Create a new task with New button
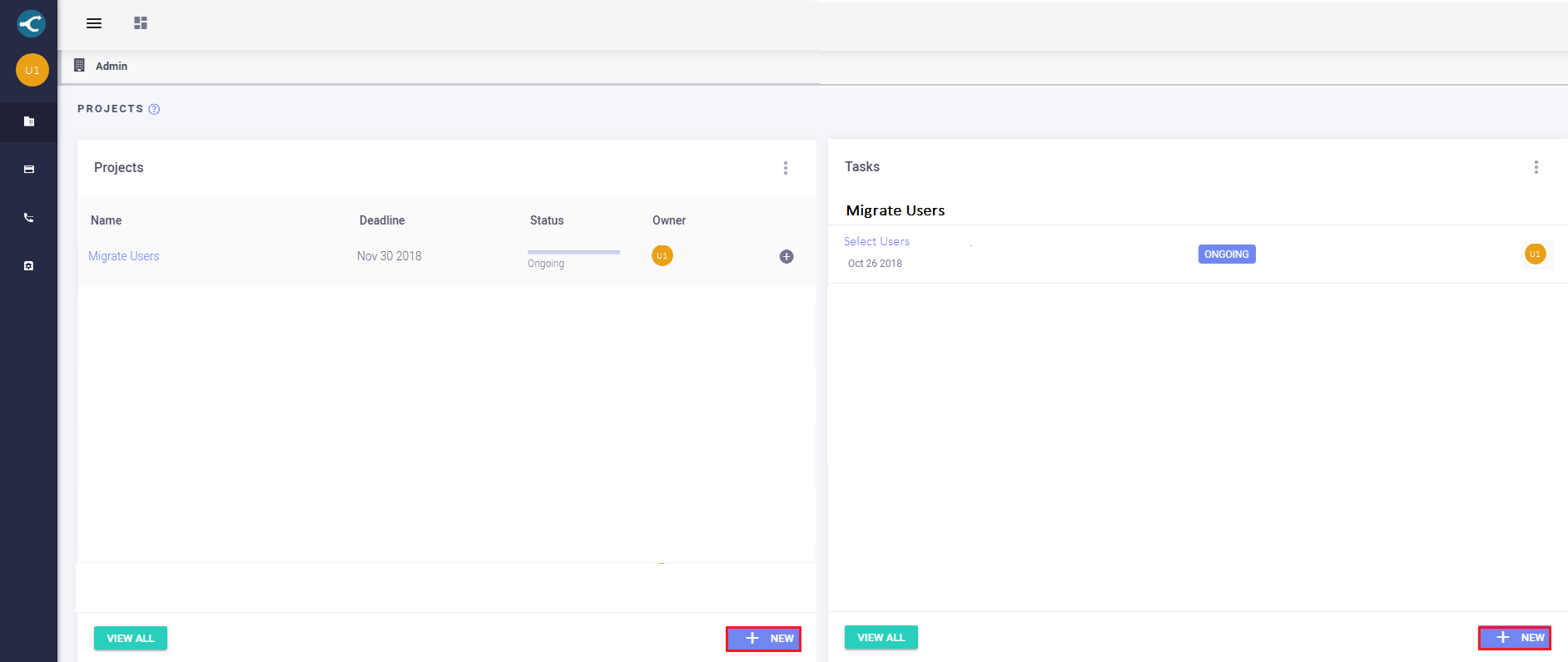This screenshot has height=662, width=1568. 1514,638
